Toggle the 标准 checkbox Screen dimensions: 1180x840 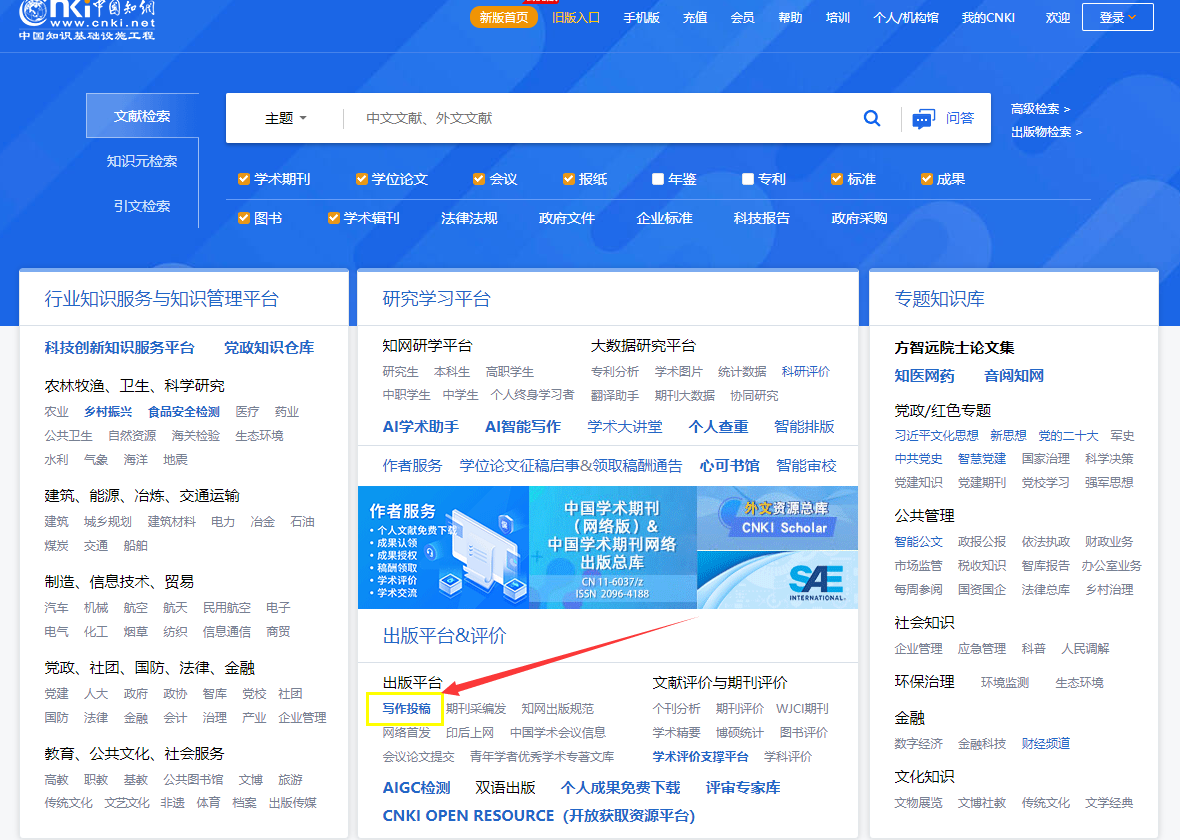837,179
